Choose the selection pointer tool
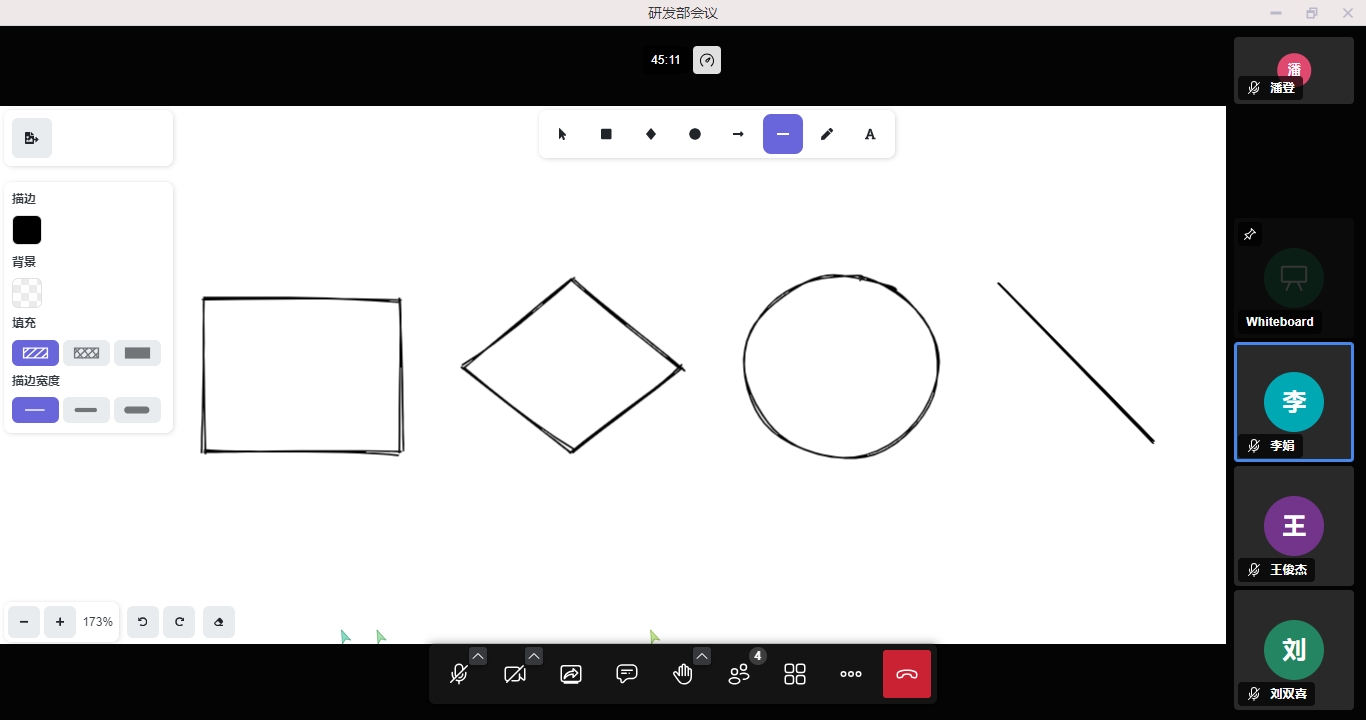 562,134
